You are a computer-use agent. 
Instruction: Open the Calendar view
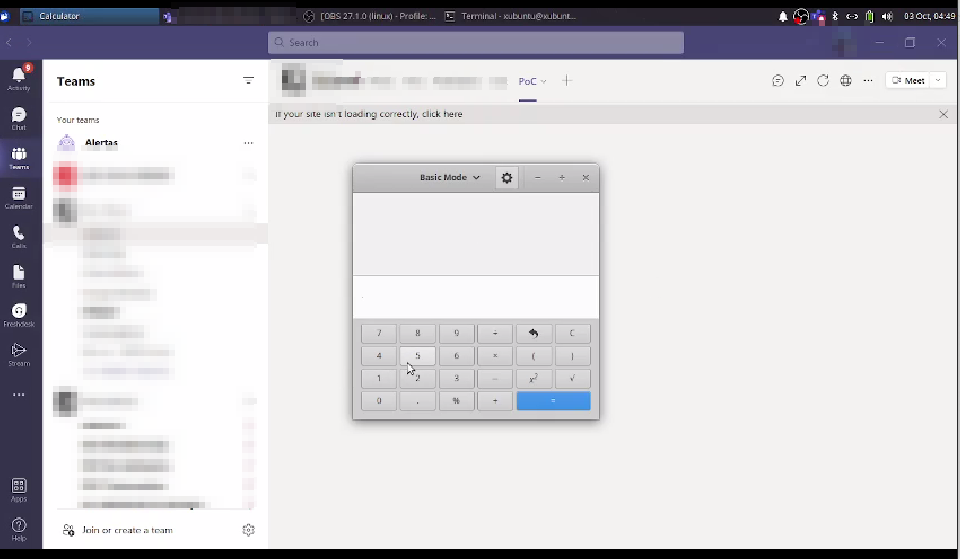point(19,197)
